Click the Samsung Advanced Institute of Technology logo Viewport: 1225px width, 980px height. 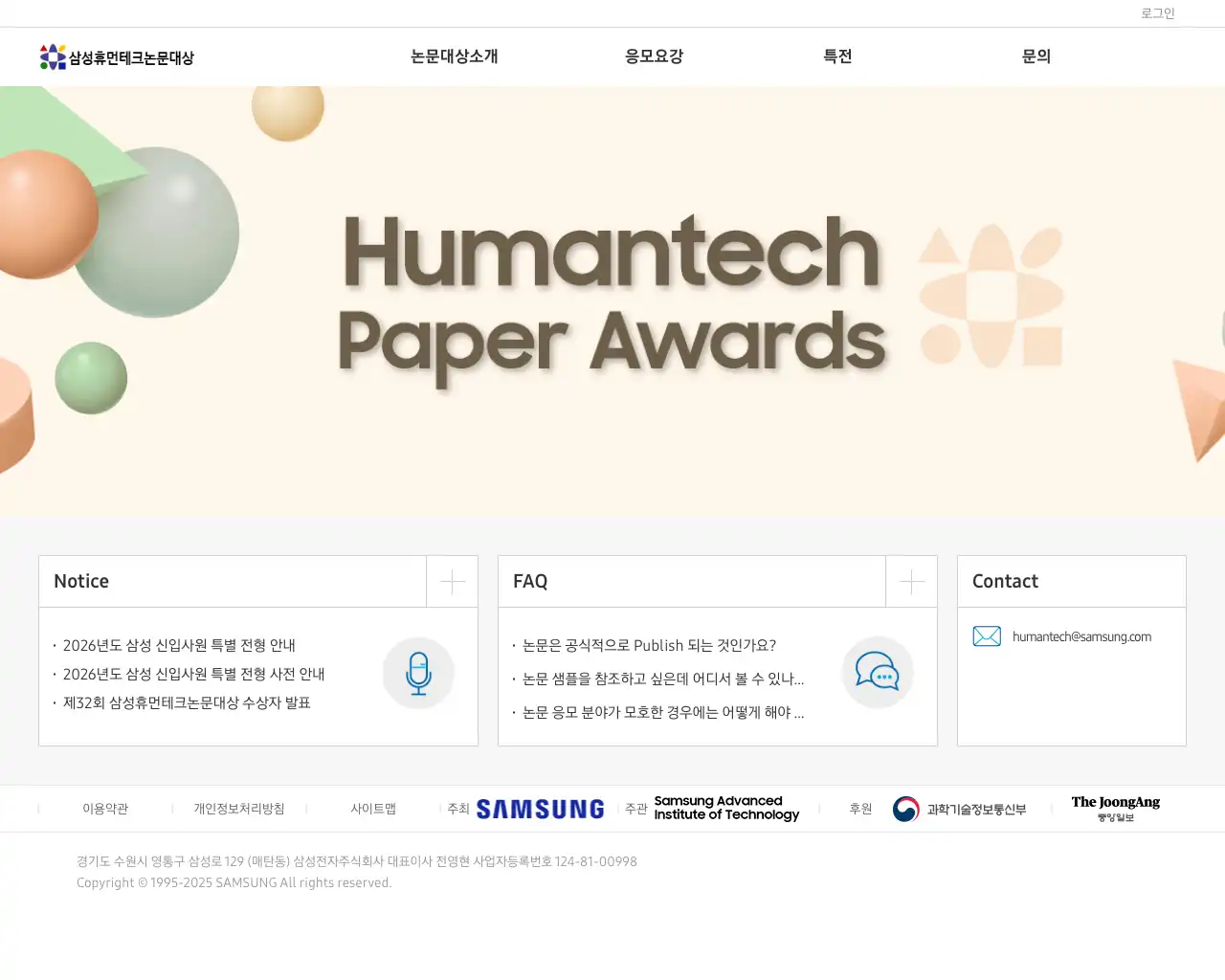pos(726,808)
